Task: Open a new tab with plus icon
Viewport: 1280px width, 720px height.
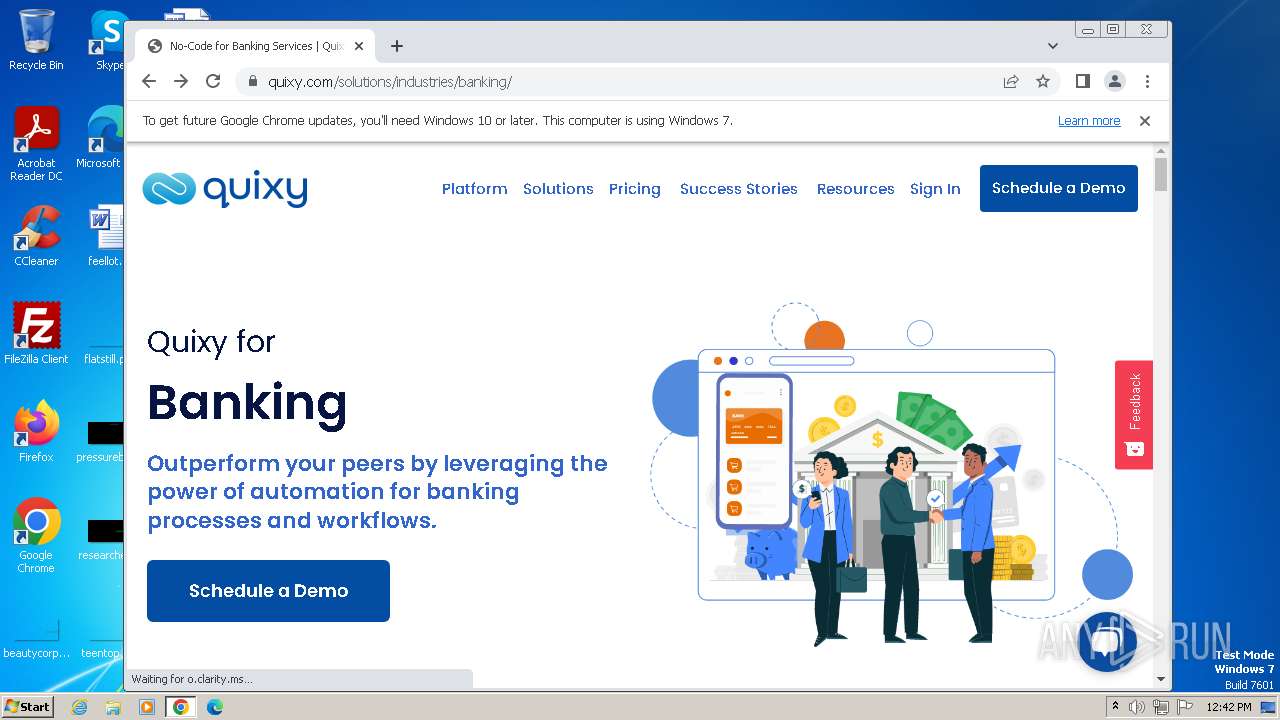Action: pos(397,46)
